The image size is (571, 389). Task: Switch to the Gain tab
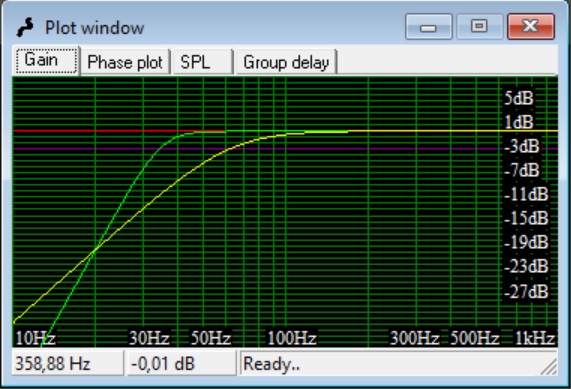pos(46,60)
